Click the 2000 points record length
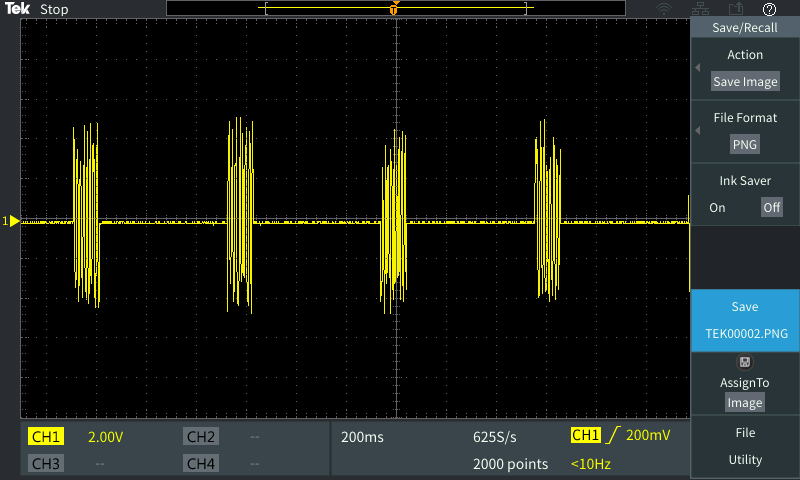Viewport: 800px width, 480px height. click(x=510, y=464)
